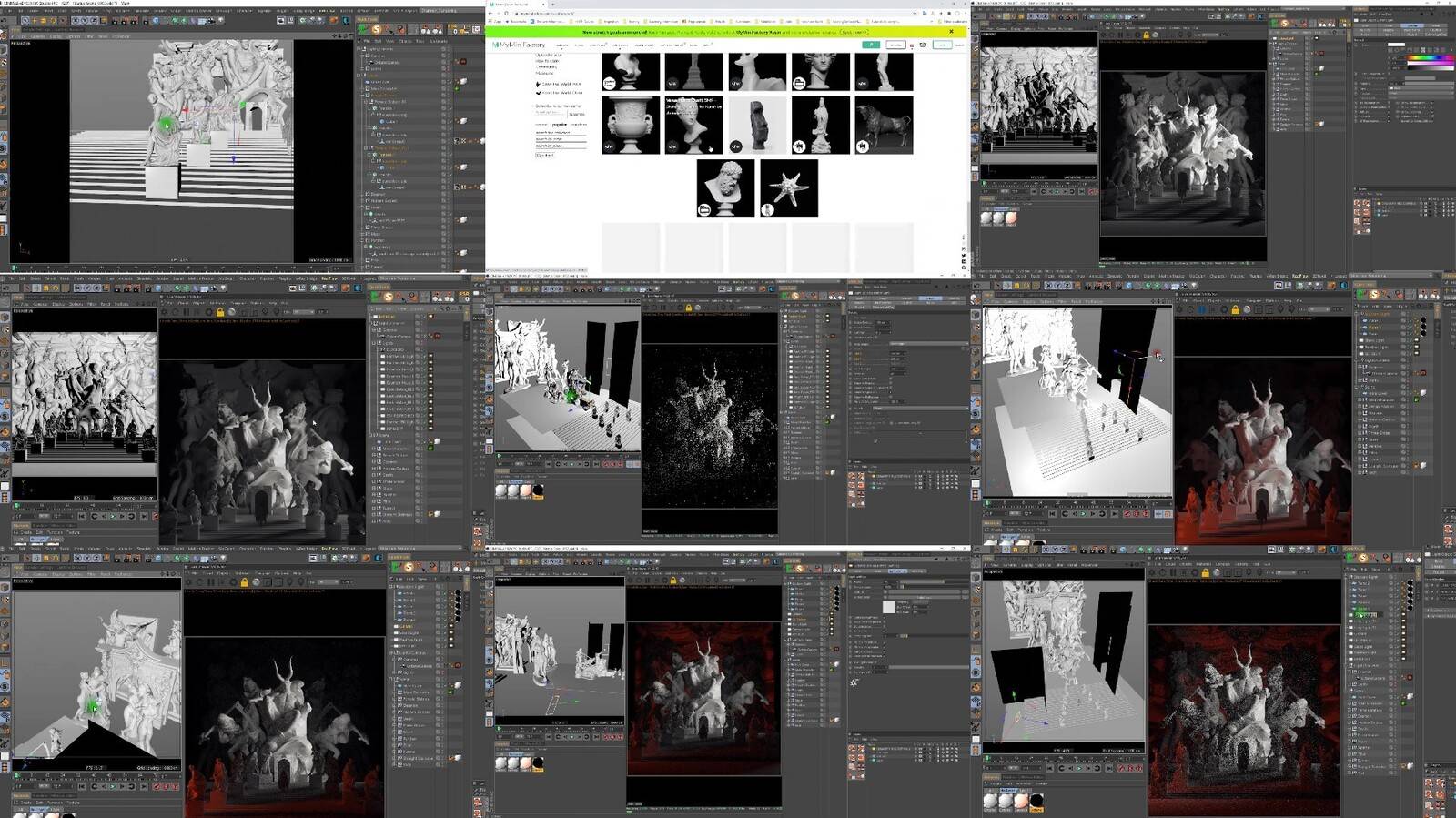This screenshot has width=1456, height=818.
Task: Click the Subscribe button in MyMiniFactory sidebar
Action: tap(577, 114)
